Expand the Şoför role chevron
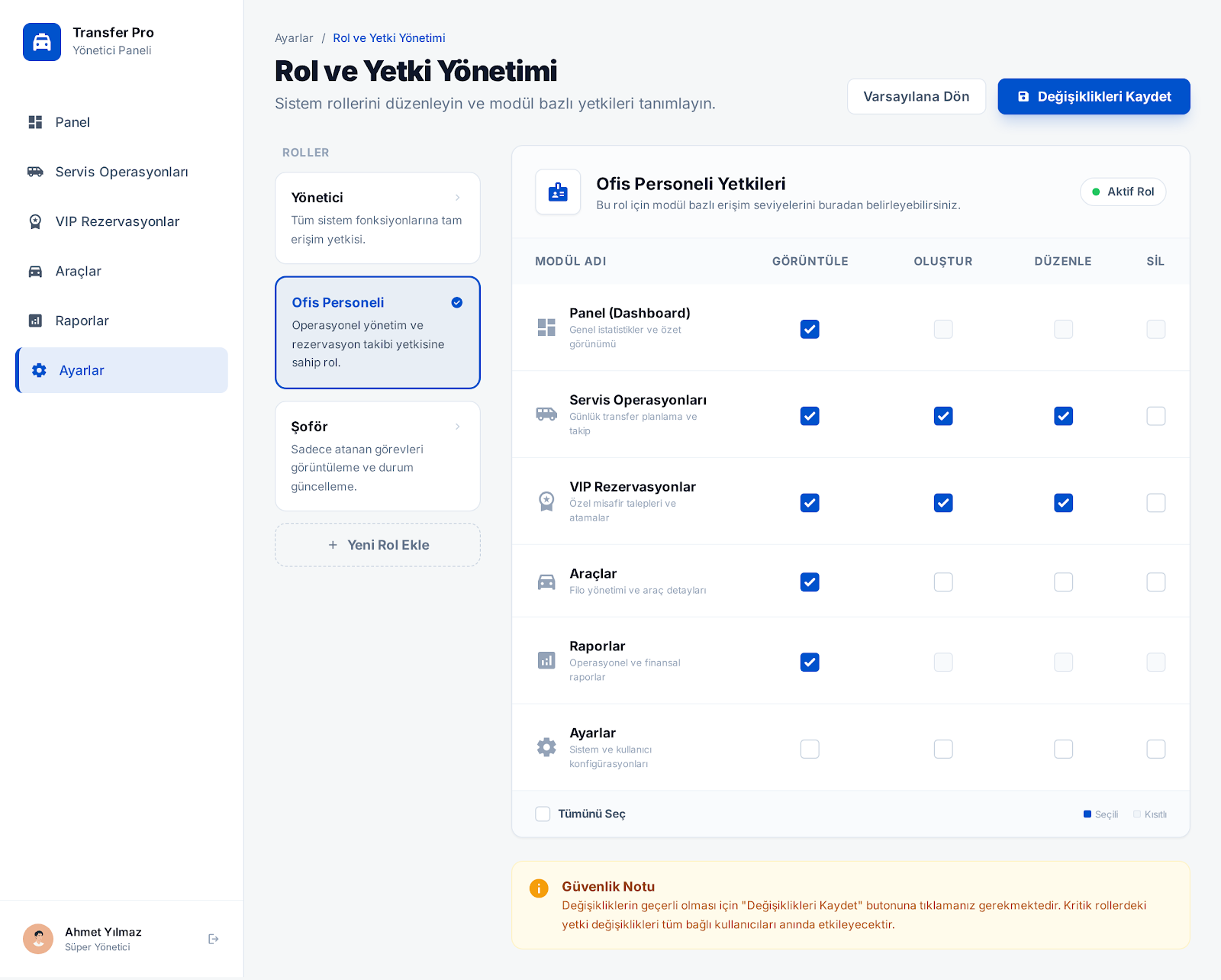1221x980 pixels. click(457, 427)
